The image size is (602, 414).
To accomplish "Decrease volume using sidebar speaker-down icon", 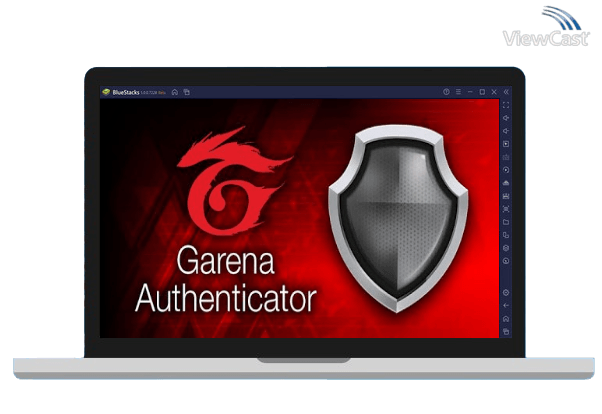I will 506,131.
